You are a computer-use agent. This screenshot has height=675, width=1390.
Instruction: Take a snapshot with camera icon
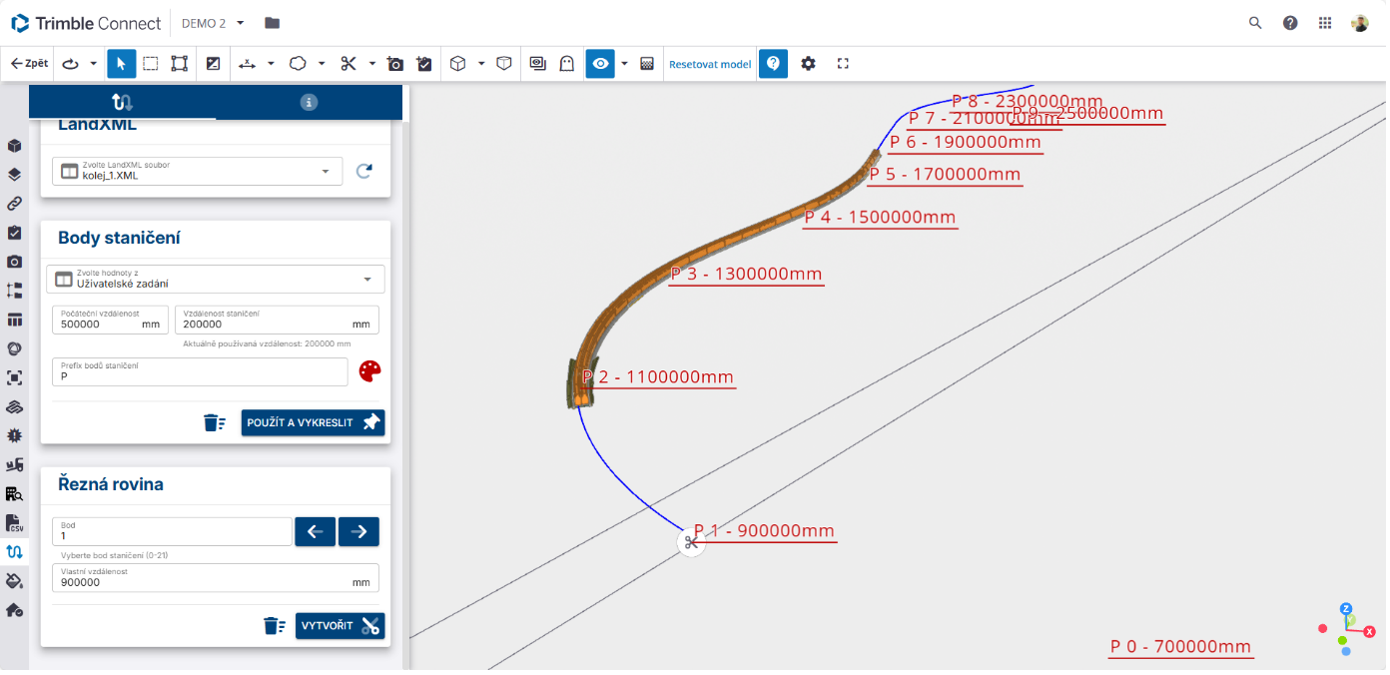tap(396, 64)
